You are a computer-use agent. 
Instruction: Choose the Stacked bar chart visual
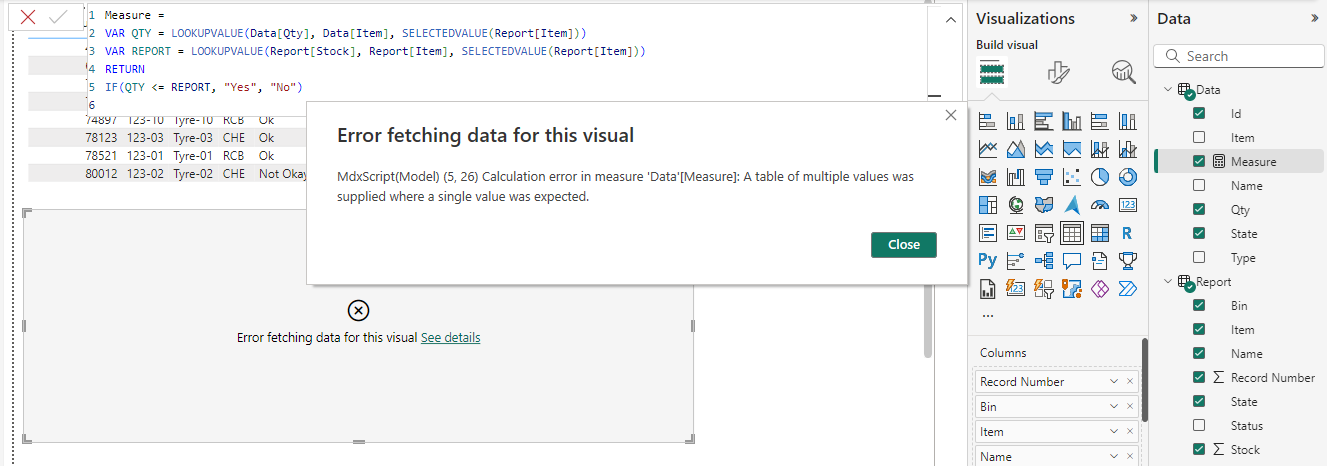coord(988,121)
